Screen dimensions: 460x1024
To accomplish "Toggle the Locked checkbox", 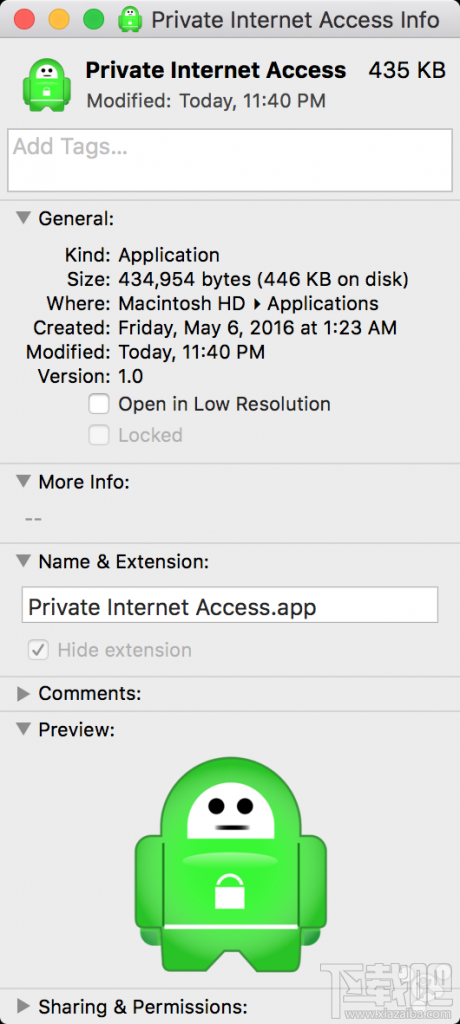I will (x=99, y=436).
